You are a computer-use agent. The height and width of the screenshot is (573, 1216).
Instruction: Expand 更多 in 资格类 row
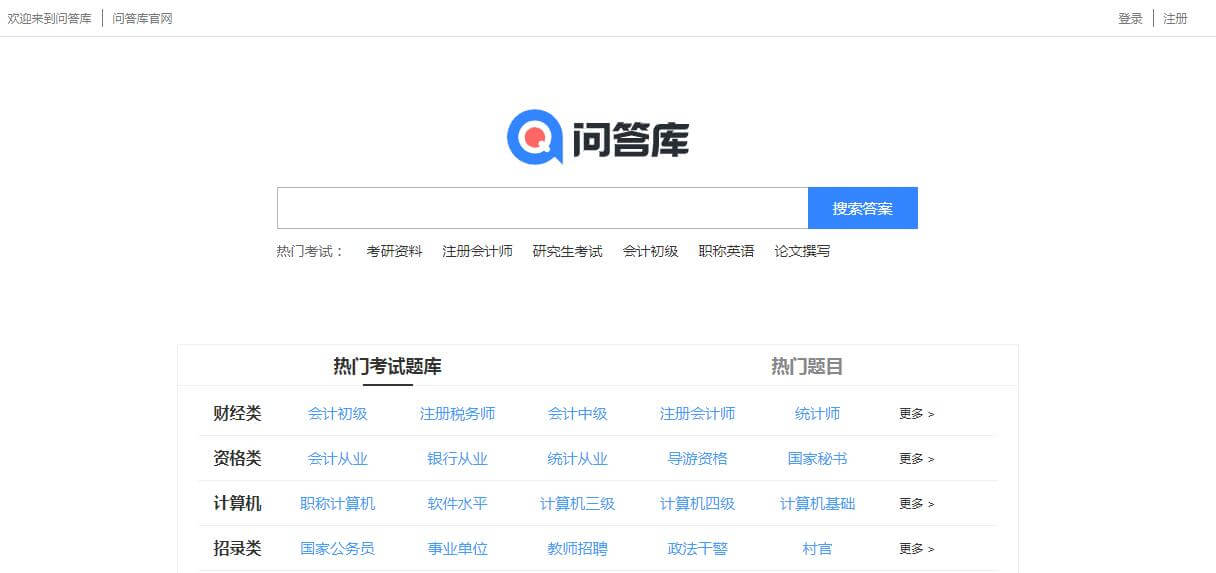pyautogui.click(x=916, y=458)
